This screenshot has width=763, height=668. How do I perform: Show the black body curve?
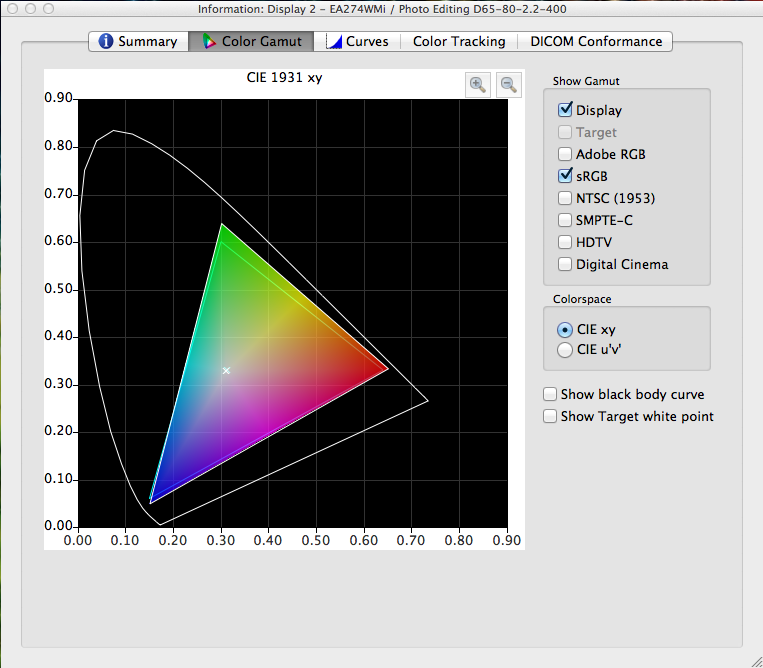pyautogui.click(x=550, y=394)
